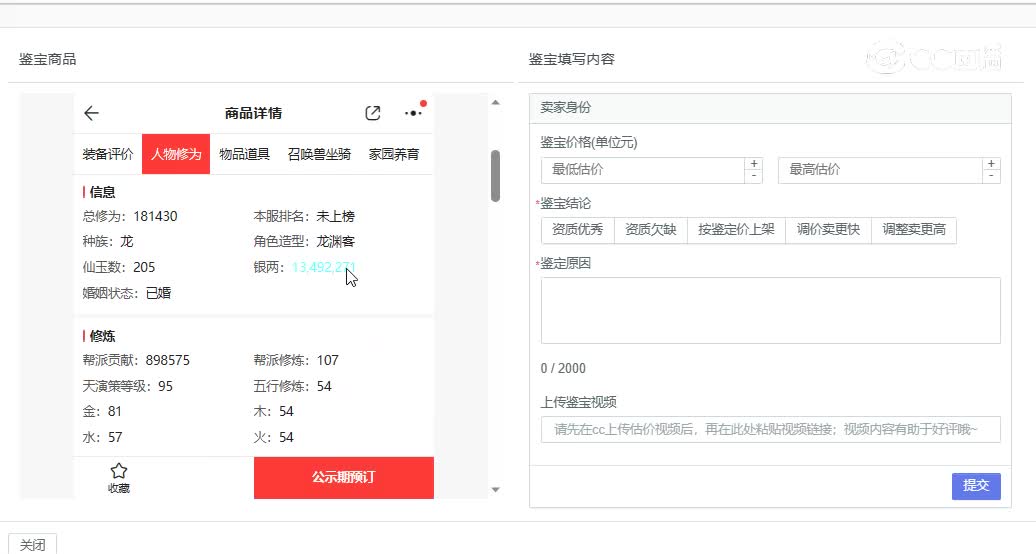Image resolution: width=1036 pixels, height=554 pixels.
Task: Click the red 公示期预订 button
Action: pos(343,477)
